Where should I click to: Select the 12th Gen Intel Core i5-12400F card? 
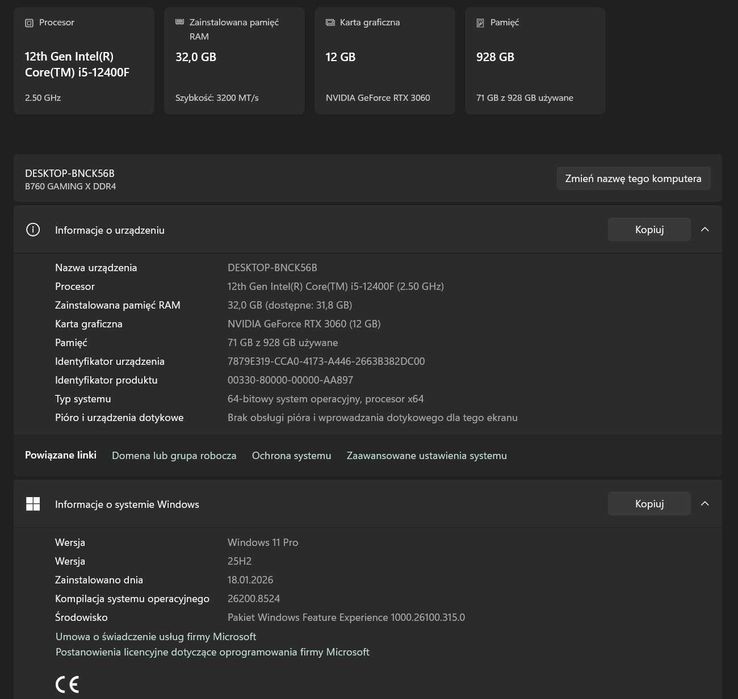(84, 61)
